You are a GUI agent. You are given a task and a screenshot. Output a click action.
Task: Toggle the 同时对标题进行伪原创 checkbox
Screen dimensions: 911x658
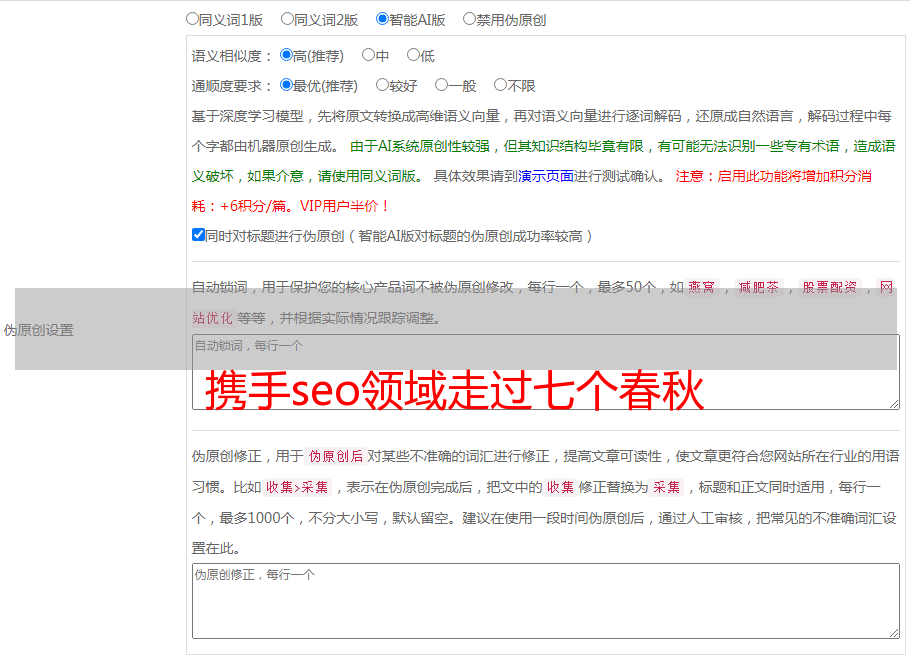[x=198, y=235]
